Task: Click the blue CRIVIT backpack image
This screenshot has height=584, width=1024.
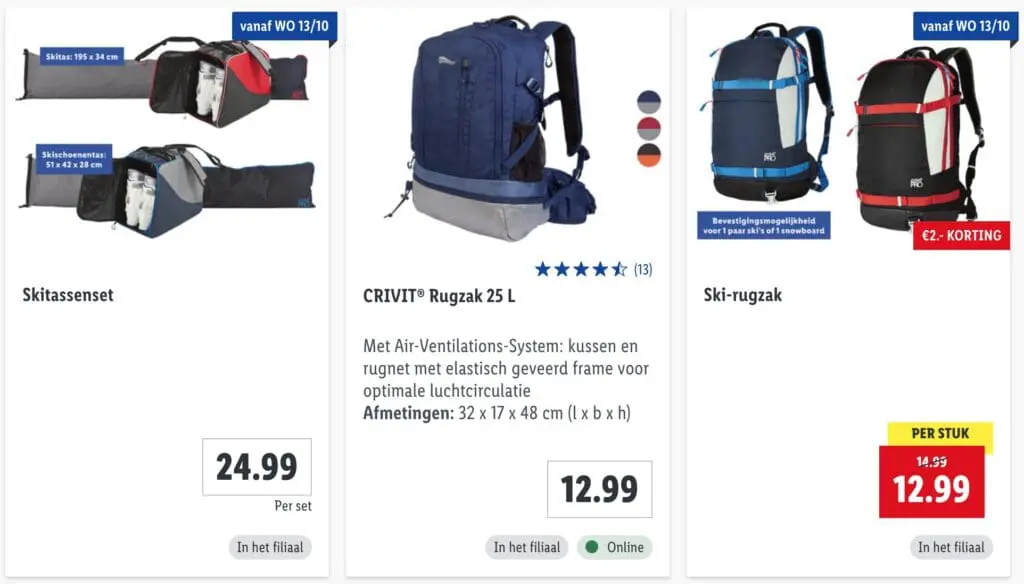Action: (x=491, y=128)
